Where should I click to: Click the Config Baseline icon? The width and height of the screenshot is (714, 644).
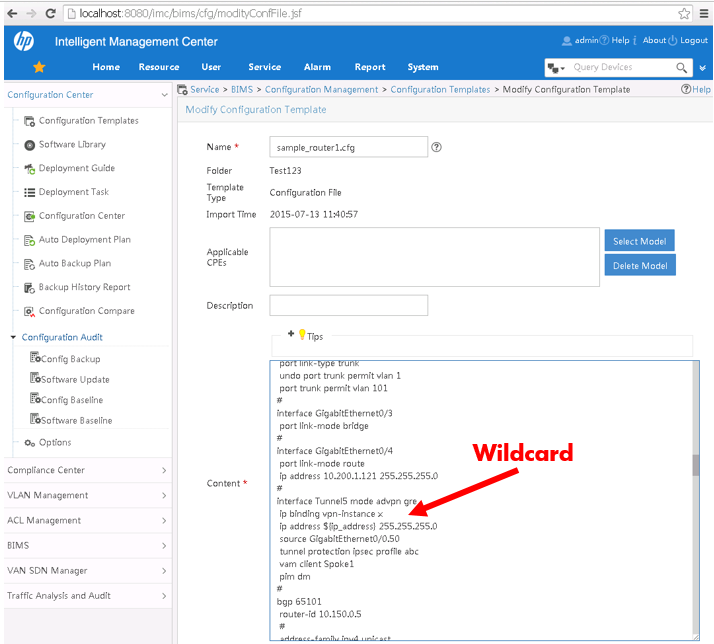tap(35, 399)
